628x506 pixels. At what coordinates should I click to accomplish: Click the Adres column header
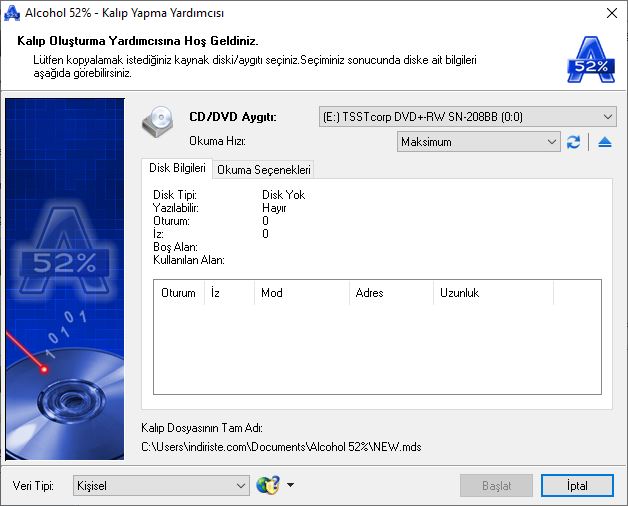tap(391, 293)
